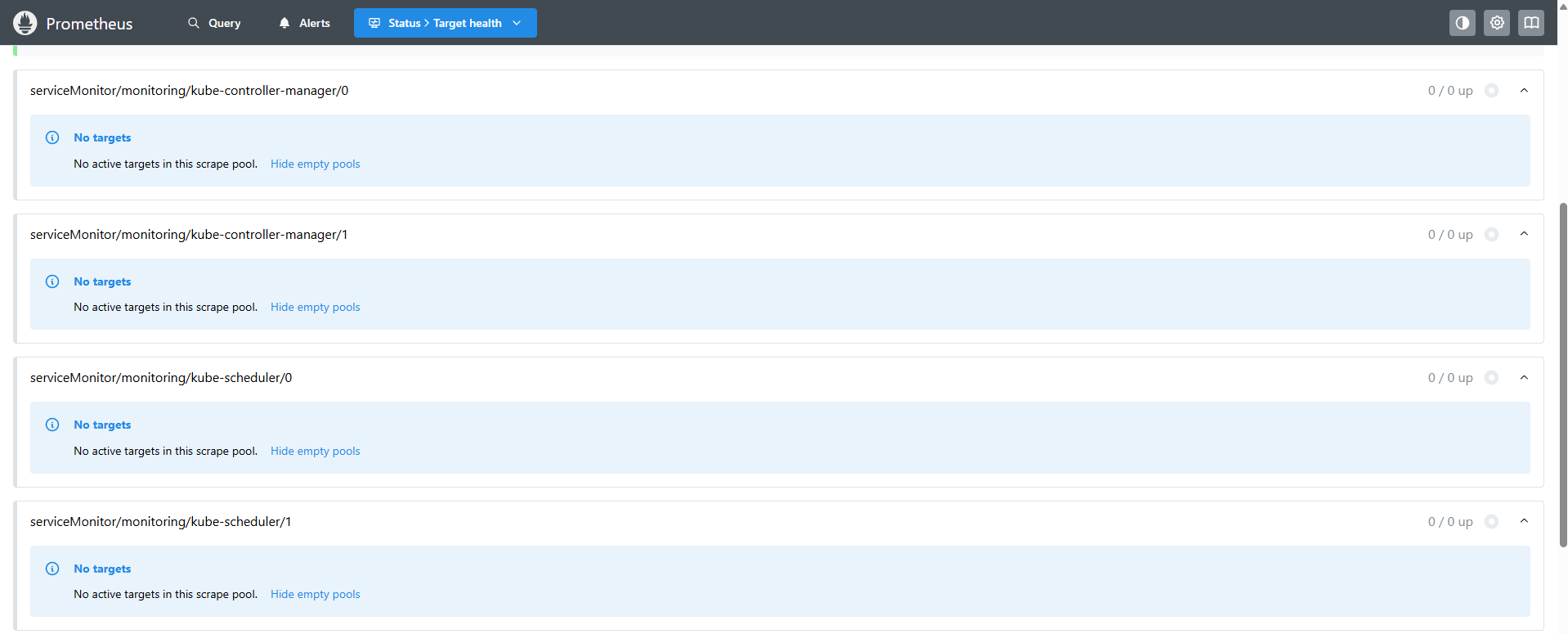Click magnifier icon beside Query
The image size is (1568, 634).
point(194,23)
